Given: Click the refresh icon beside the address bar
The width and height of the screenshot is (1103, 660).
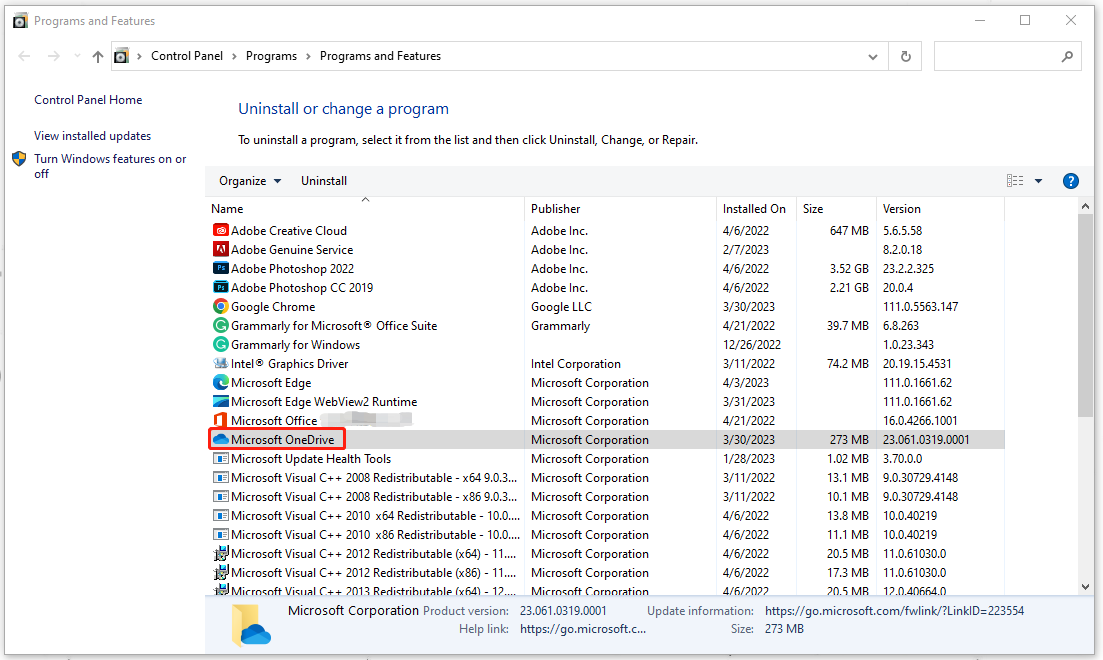Looking at the screenshot, I should pyautogui.click(x=905, y=56).
